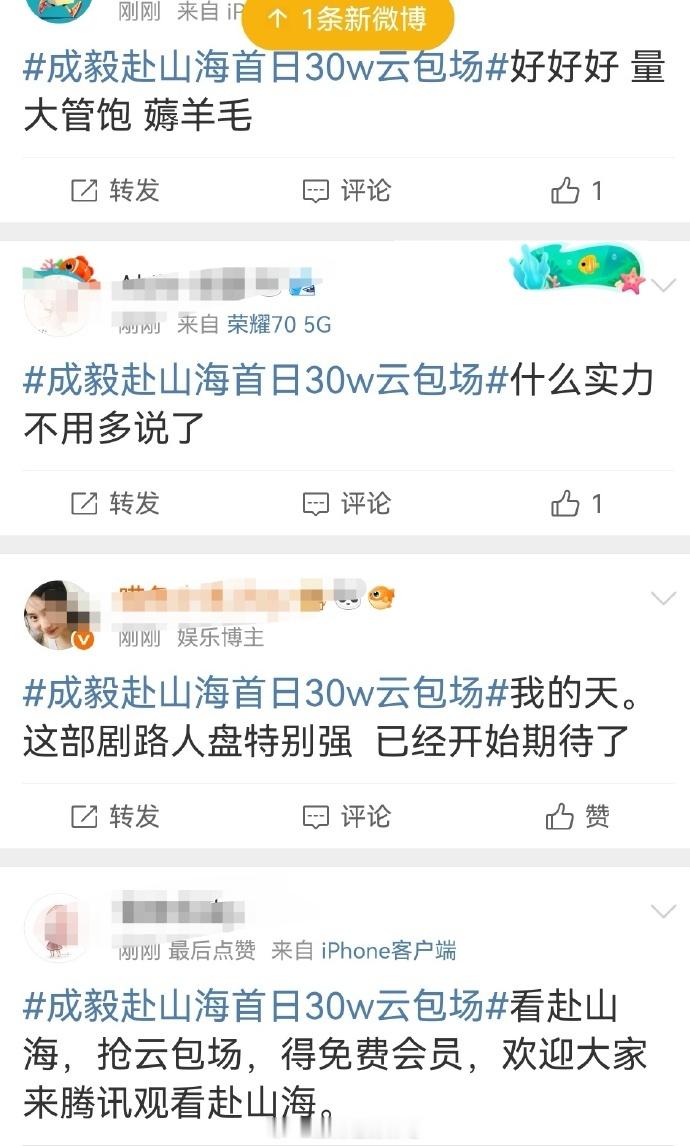Open chevron menu on 娱乐博主 post

(664, 599)
